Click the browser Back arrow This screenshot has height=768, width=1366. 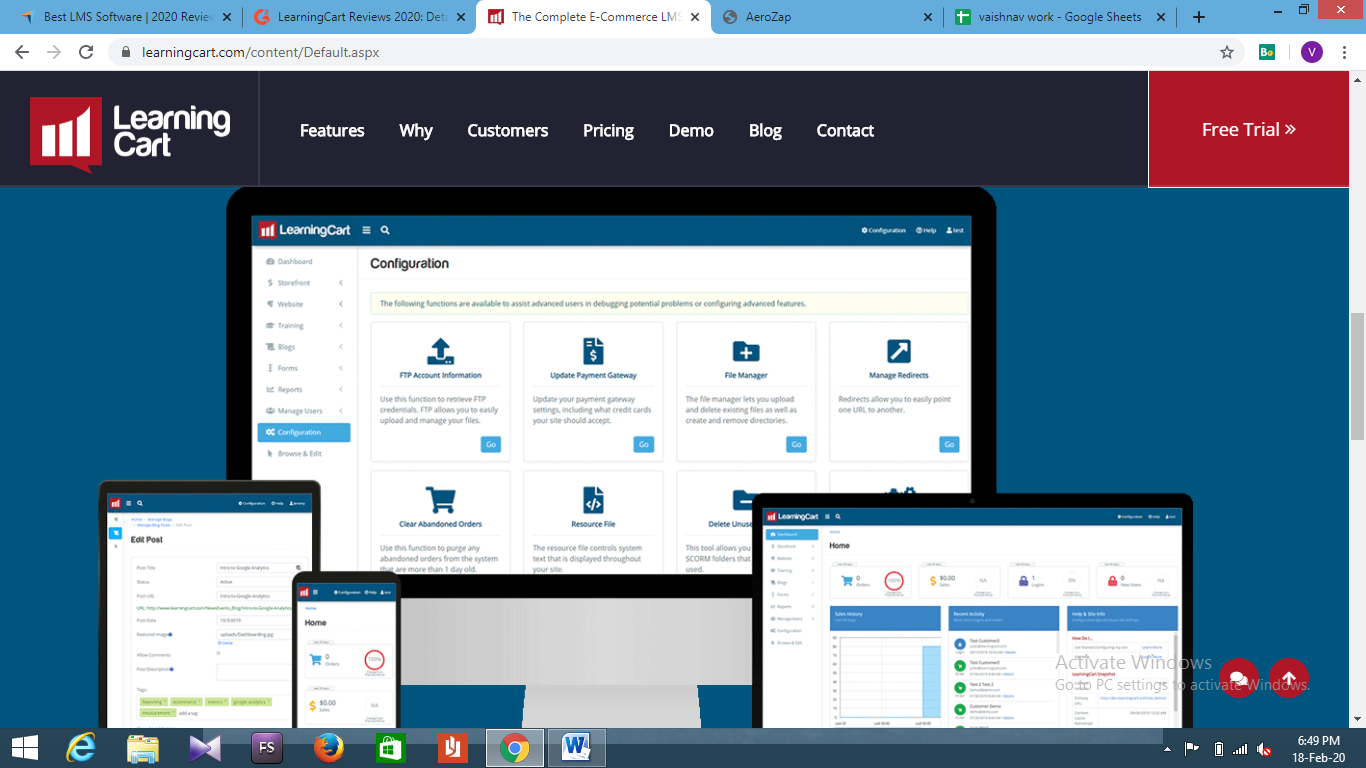pos(22,52)
